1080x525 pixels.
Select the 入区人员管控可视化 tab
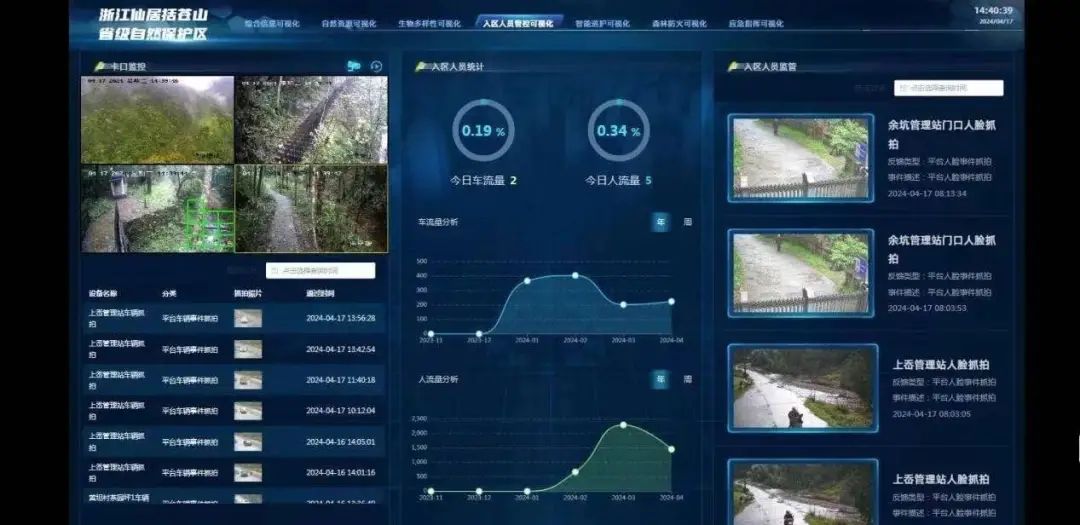(518, 23)
